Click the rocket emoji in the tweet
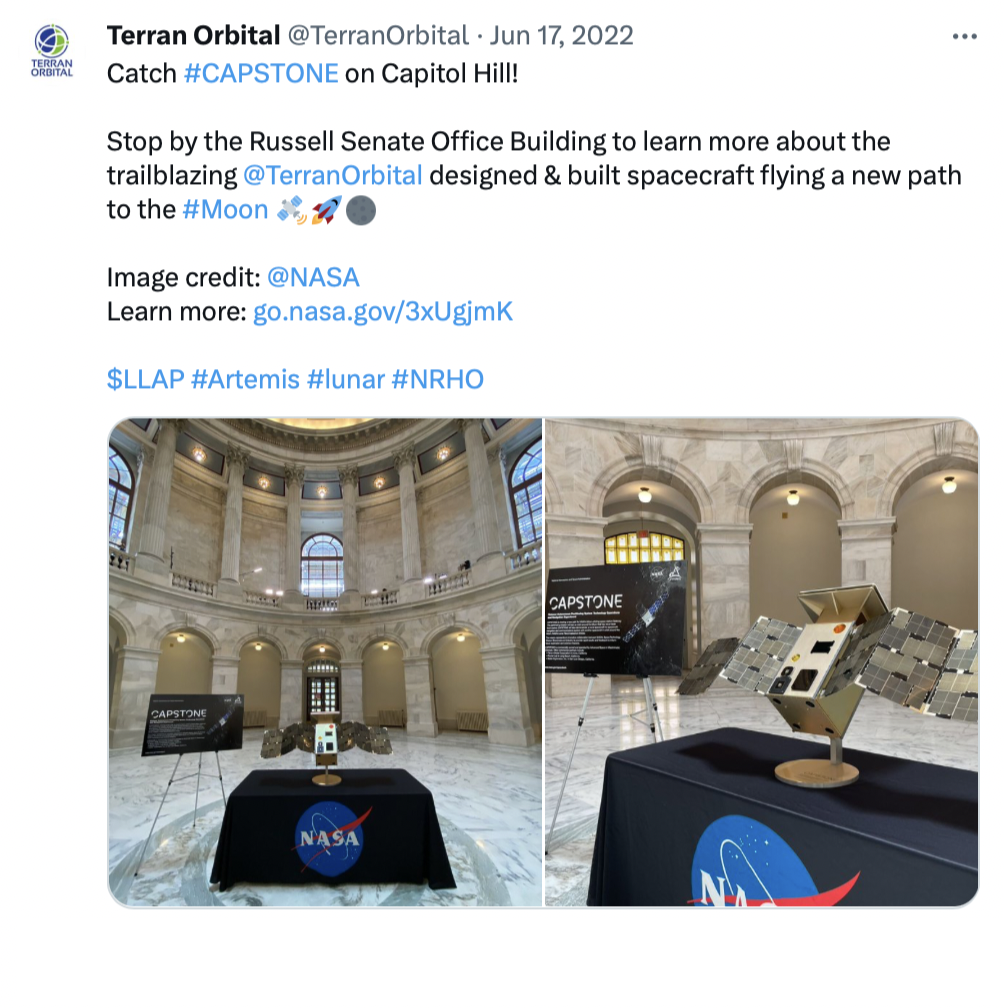 pos(327,210)
